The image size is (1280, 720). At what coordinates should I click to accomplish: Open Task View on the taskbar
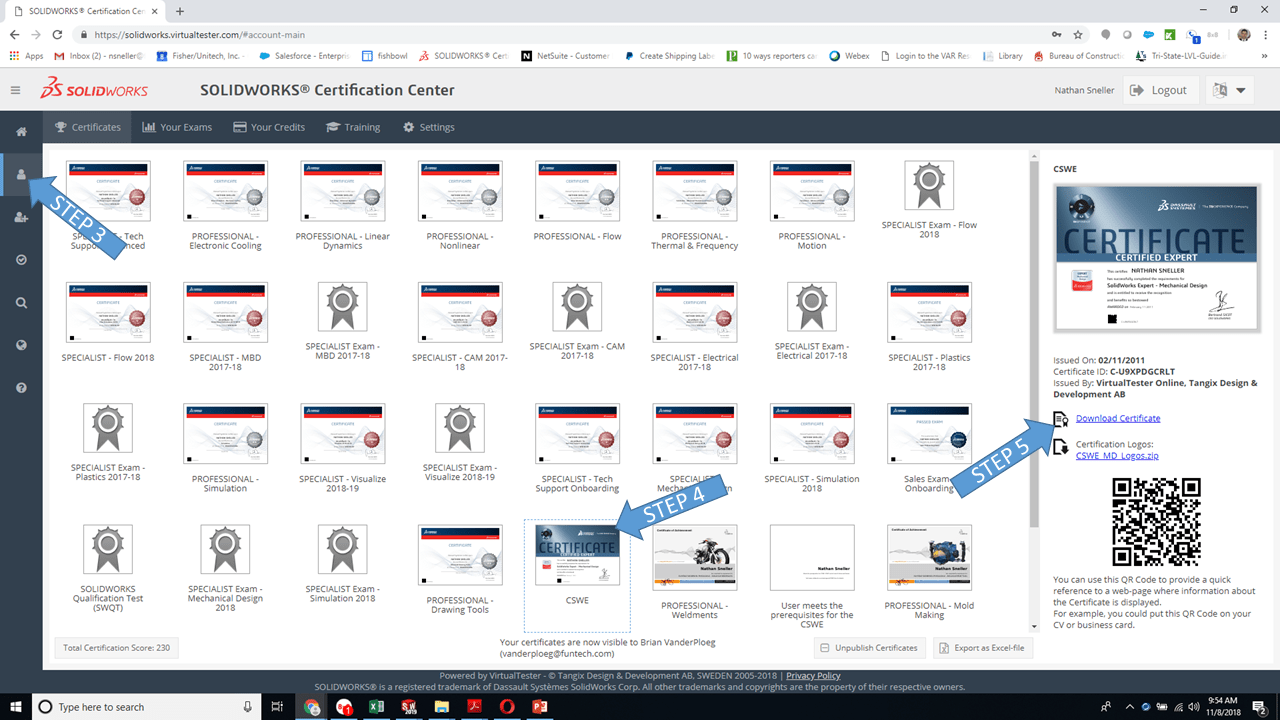[x=279, y=707]
